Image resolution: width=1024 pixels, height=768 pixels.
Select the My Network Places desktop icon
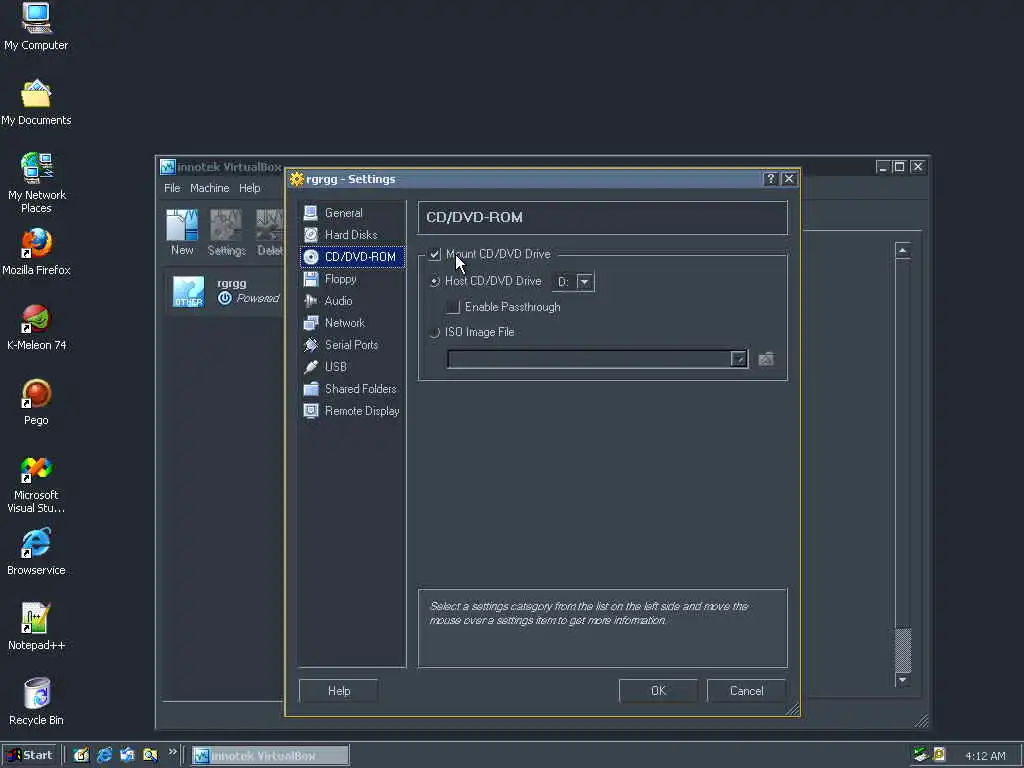[x=36, y=183]
